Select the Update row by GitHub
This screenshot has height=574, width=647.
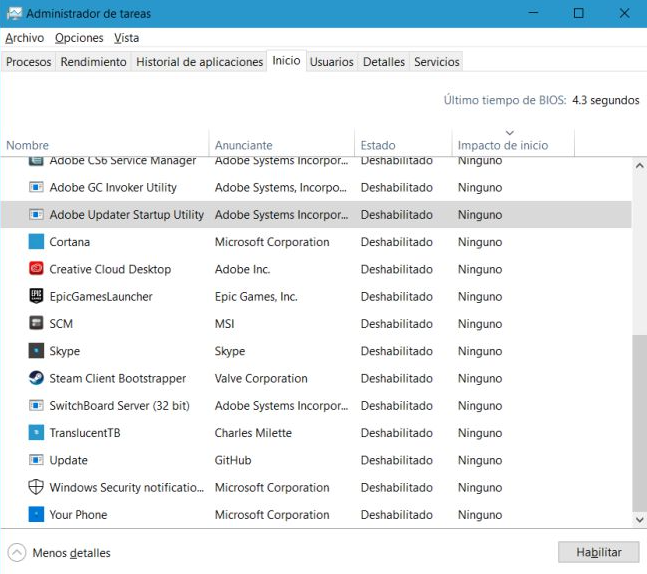316,460
